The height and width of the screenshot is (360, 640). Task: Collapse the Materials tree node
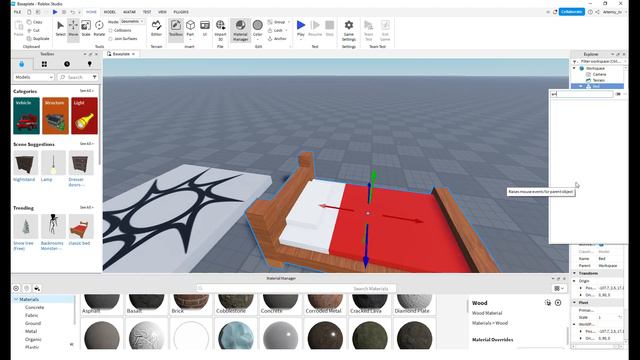(16, 299)
